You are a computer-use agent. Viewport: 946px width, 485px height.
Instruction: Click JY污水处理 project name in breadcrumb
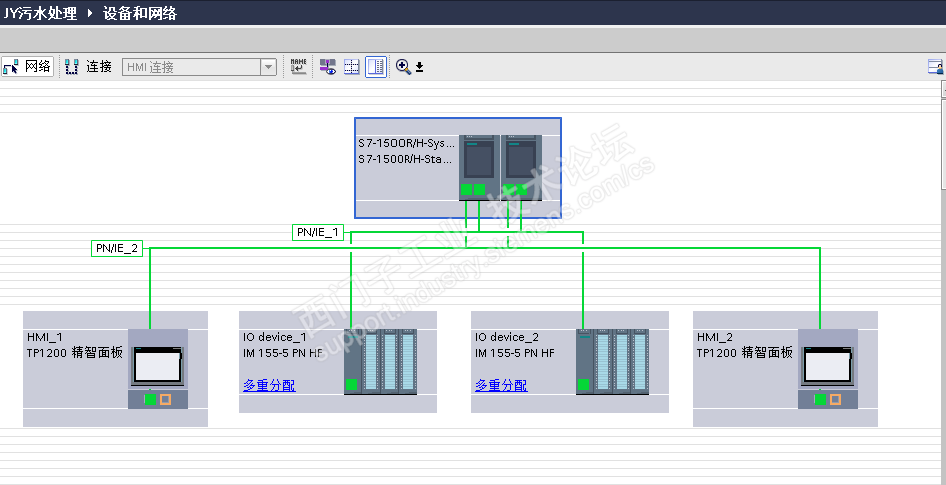(40, 13)
